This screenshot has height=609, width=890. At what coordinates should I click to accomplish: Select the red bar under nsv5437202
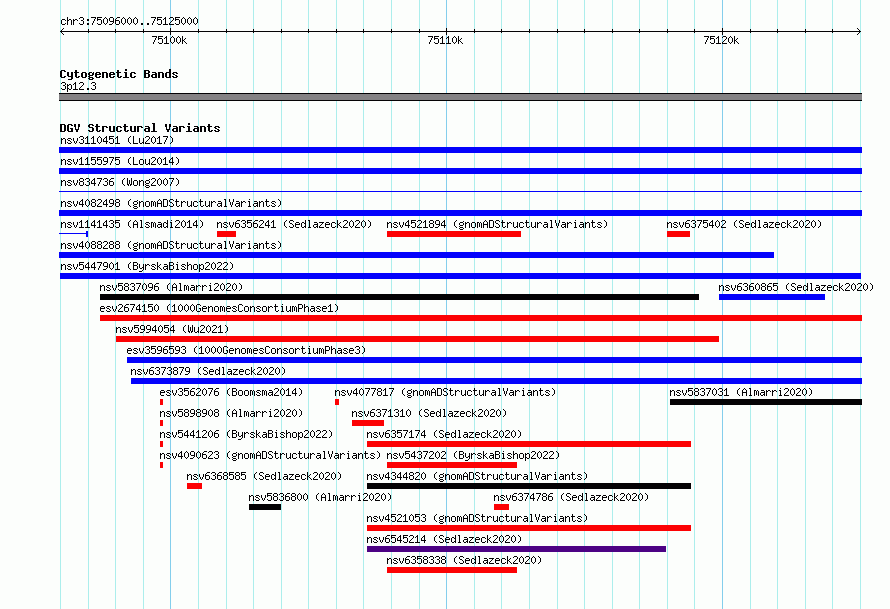click(452, 465)
